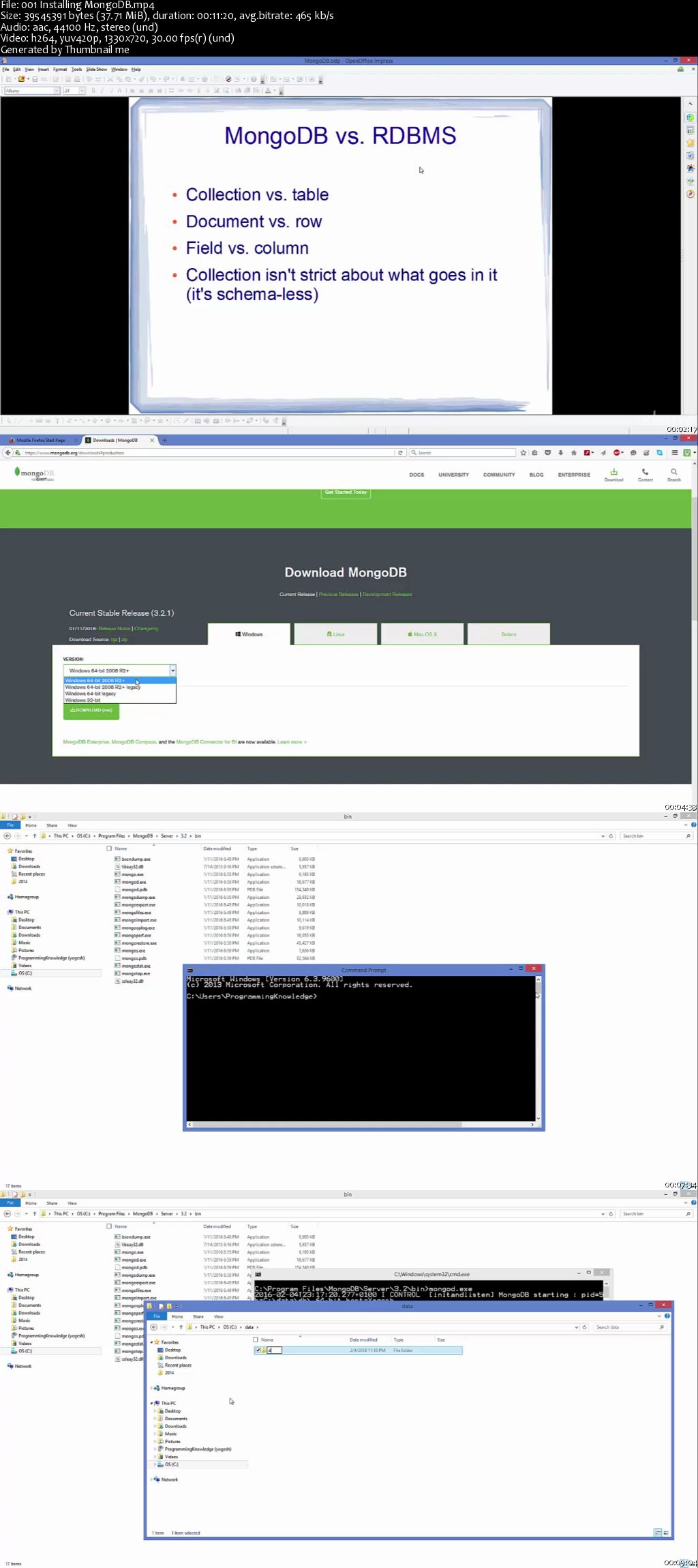This screenshot has width=698, height=1568.
Task: Click the help icon in data window ribbon
Action: tap(667, 1316)
